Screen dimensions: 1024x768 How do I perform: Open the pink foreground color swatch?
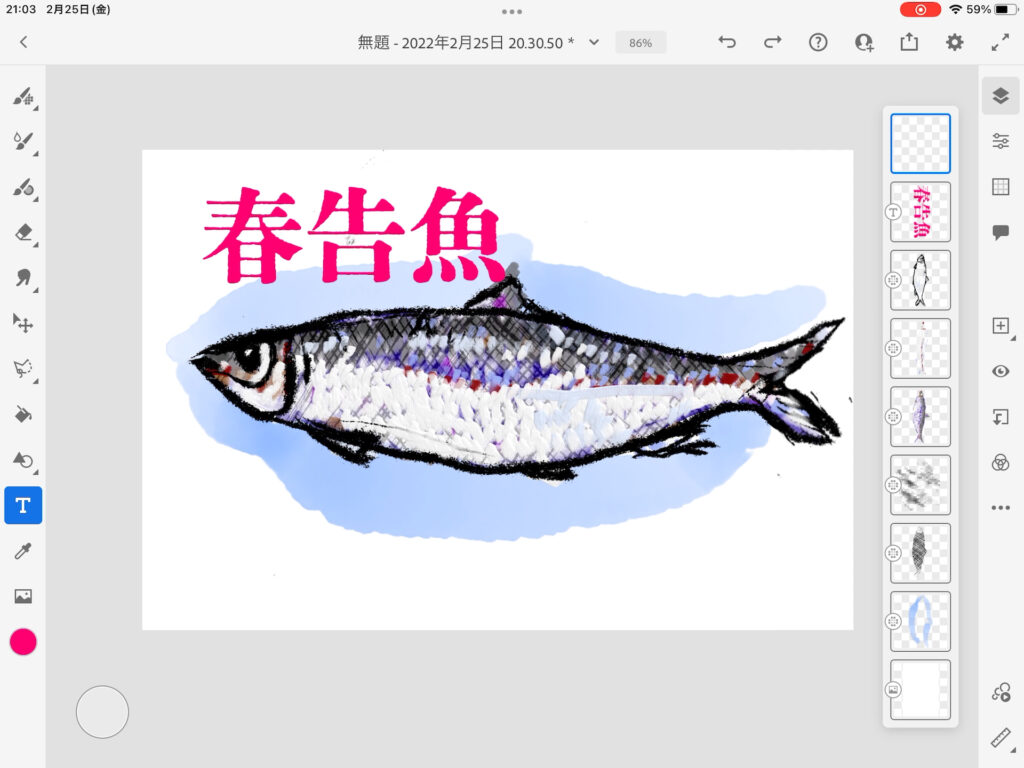click(23, 642)
